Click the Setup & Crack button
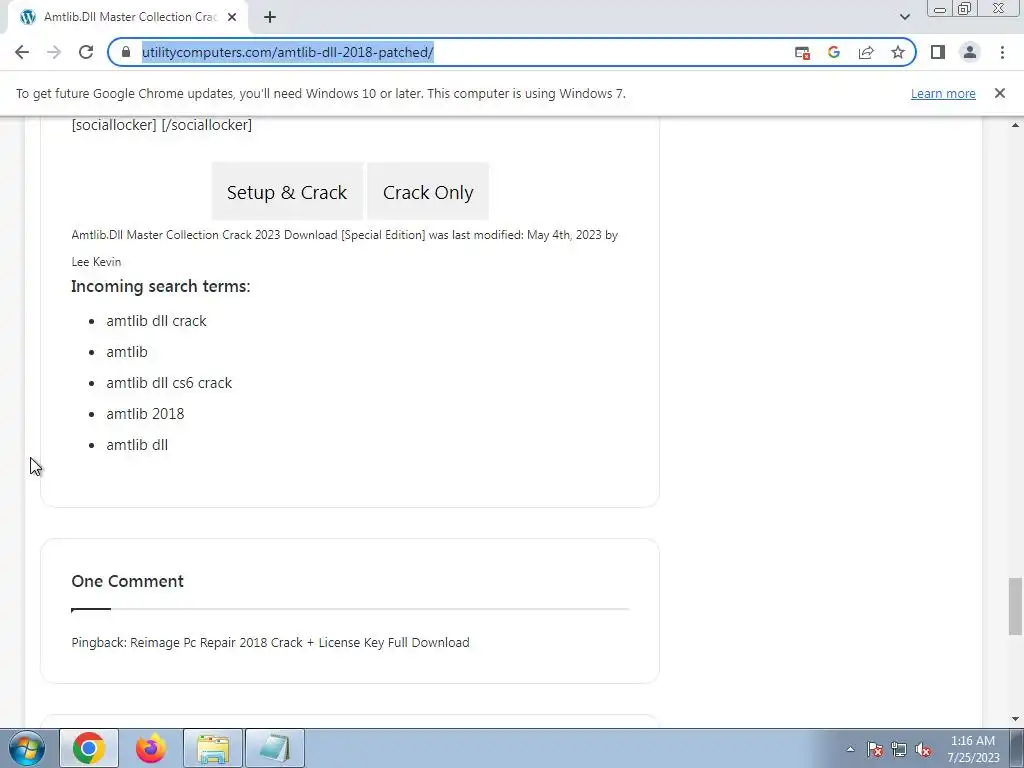Image resolution: width=1024 pixels, height=768 pixels. click(287, 192)
